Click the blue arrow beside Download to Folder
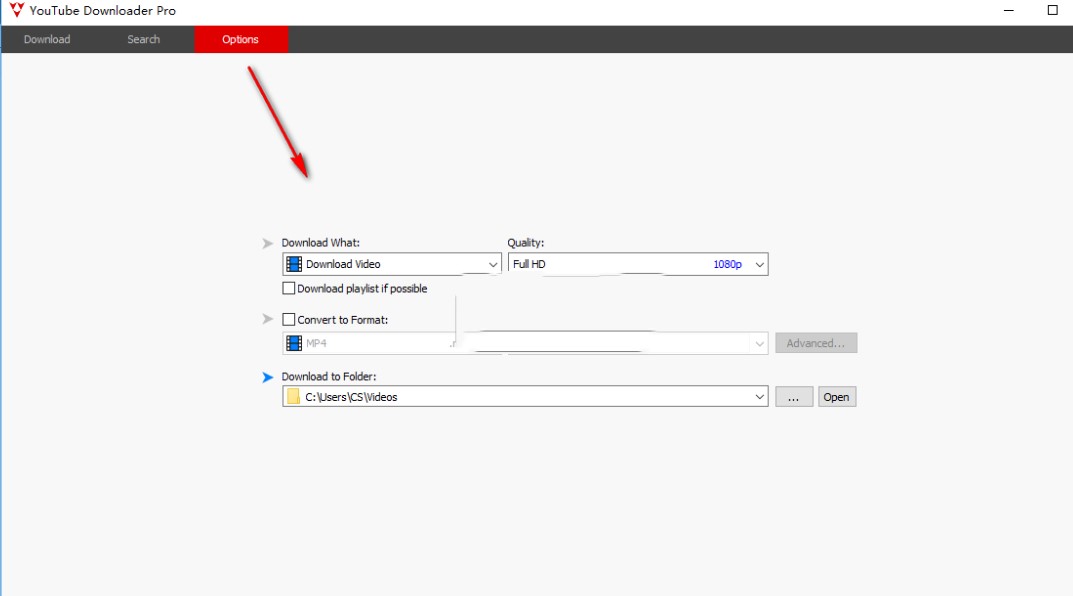The height and width of the screenshot is (596, 1073). [x=267, y=377]
